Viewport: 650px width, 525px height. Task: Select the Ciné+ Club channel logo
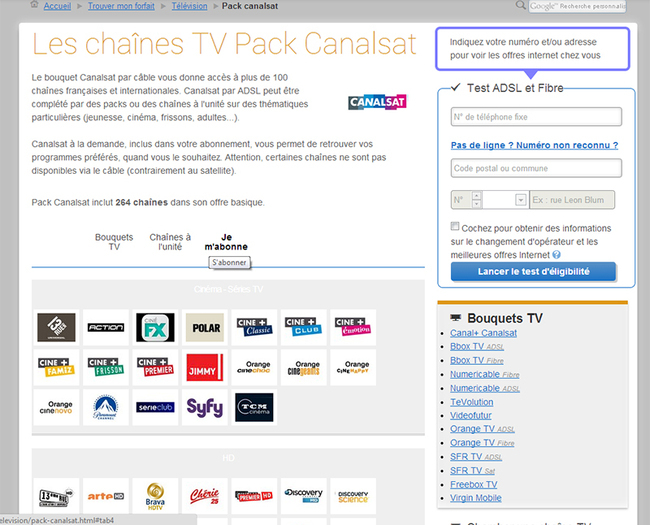point(304,328)
